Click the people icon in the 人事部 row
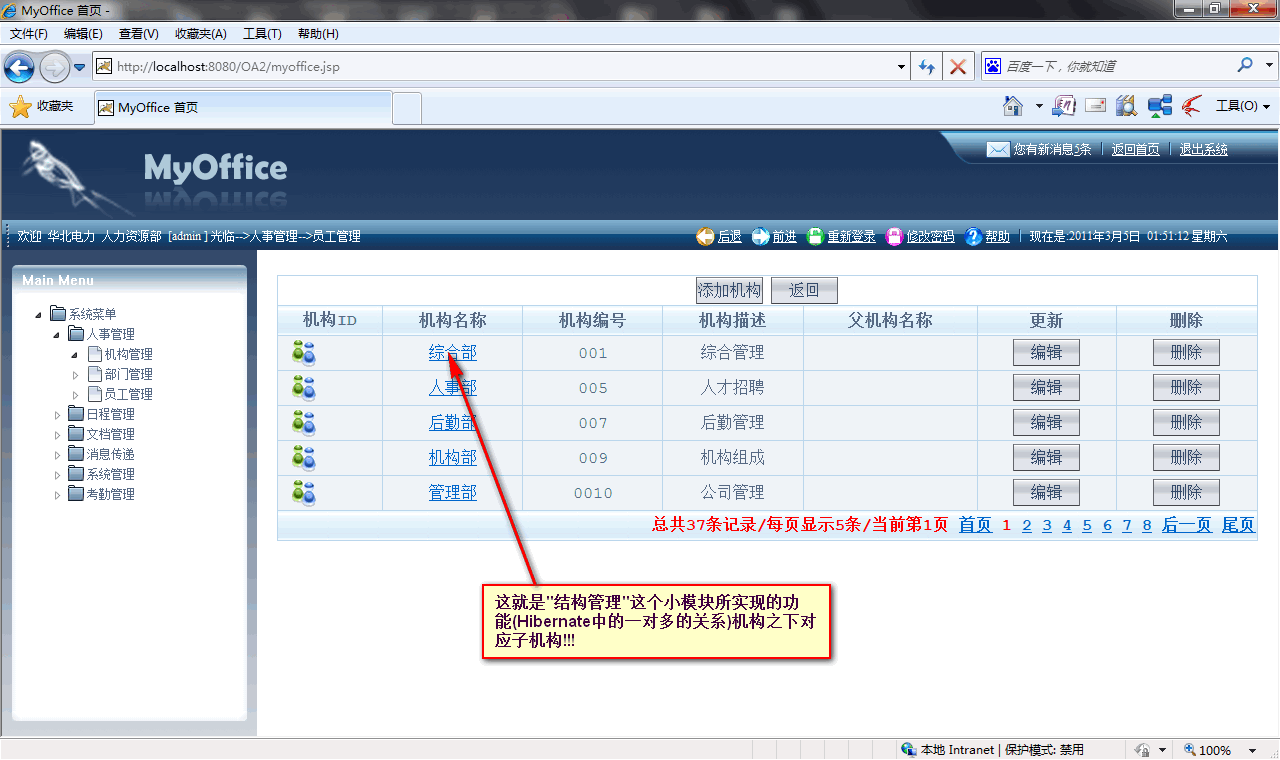 tap(304, 388)
